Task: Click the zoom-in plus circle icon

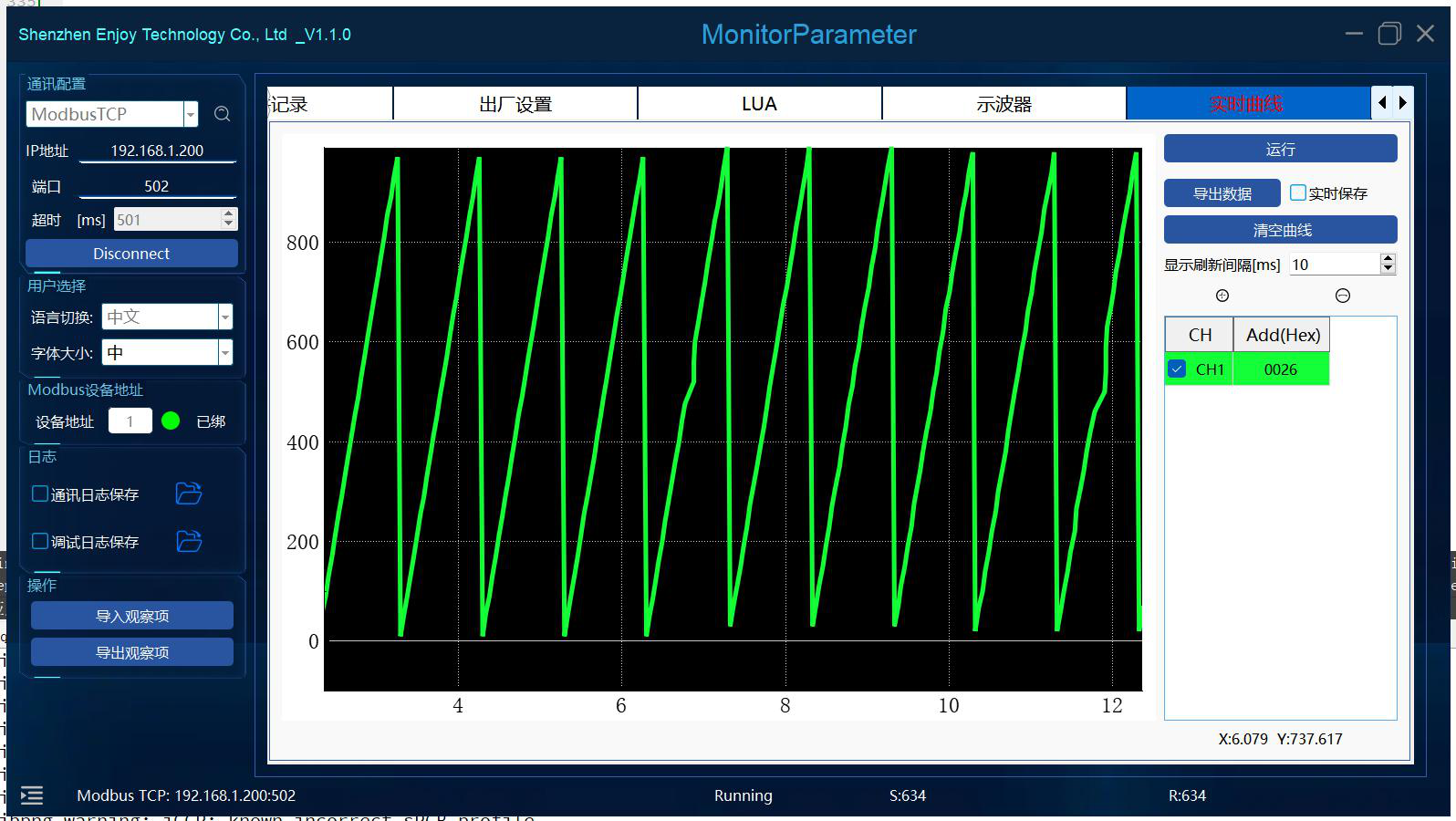Action: coord(1222,296)
